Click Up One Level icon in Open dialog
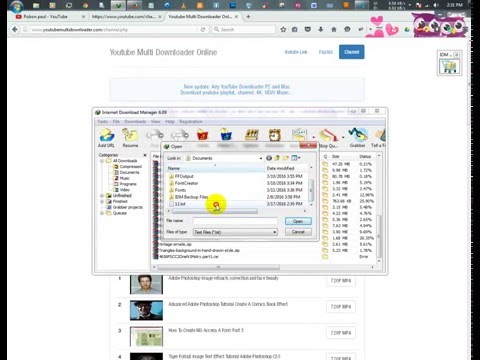This screenshot has height=360, width=480. 277,158
